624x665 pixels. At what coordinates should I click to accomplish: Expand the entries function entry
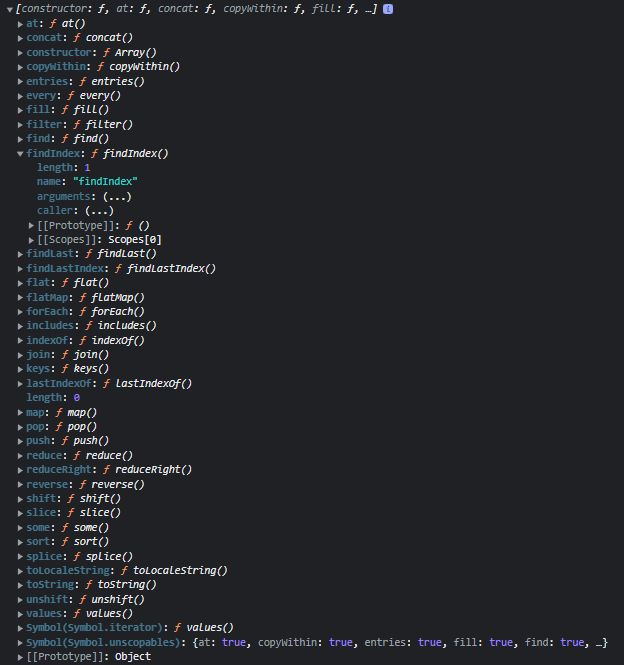(20, 81)
